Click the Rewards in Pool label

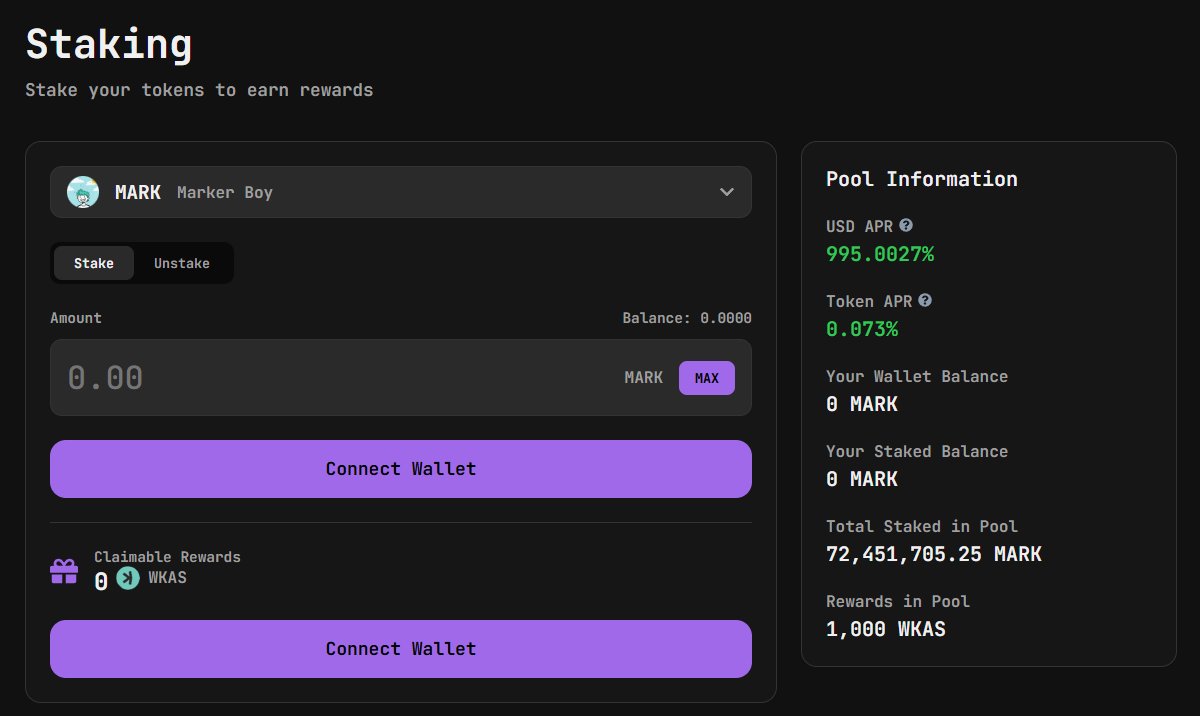[898, 601]
